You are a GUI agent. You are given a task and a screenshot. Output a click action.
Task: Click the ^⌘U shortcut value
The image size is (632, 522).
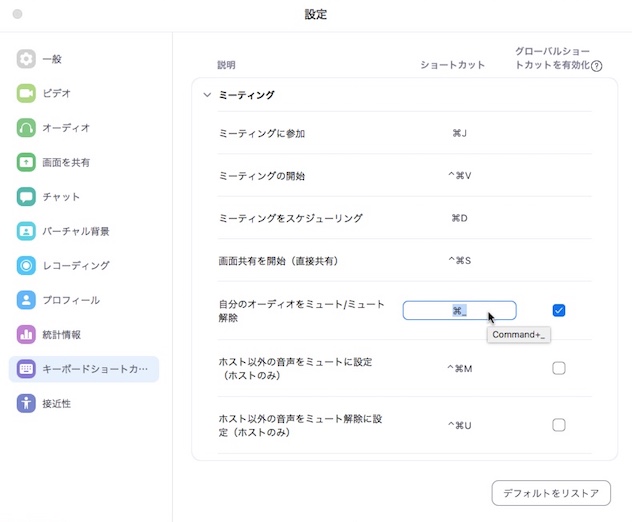pyautogui.click(x=459, y=425)
